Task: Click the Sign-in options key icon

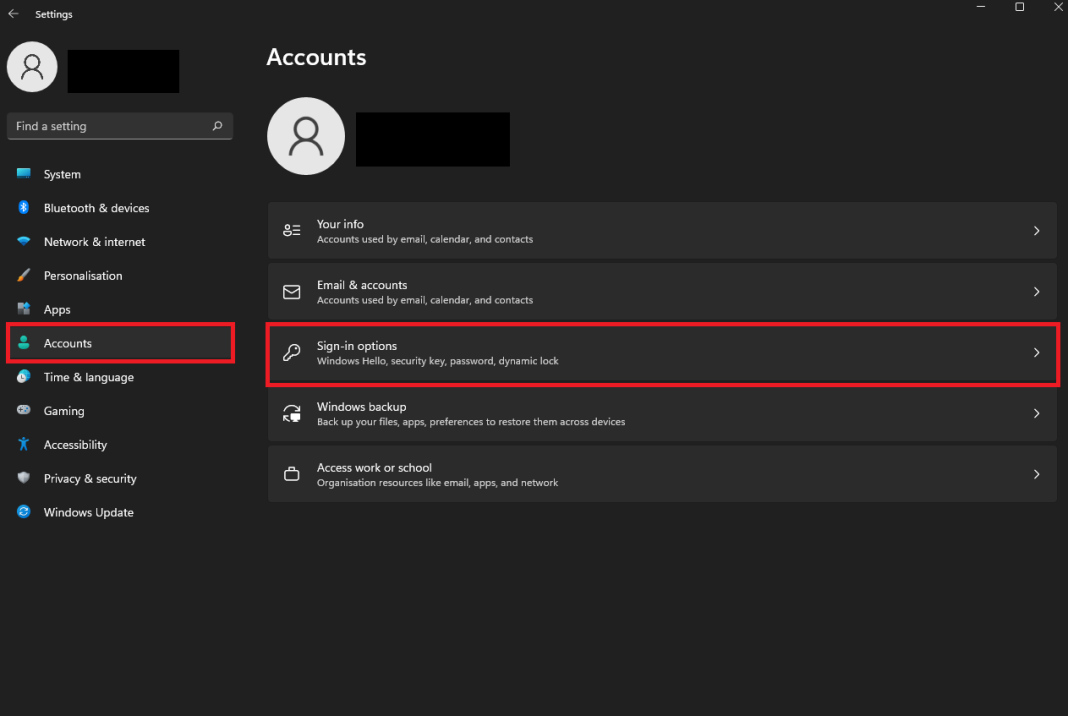Action: click(x=291, y=353)
